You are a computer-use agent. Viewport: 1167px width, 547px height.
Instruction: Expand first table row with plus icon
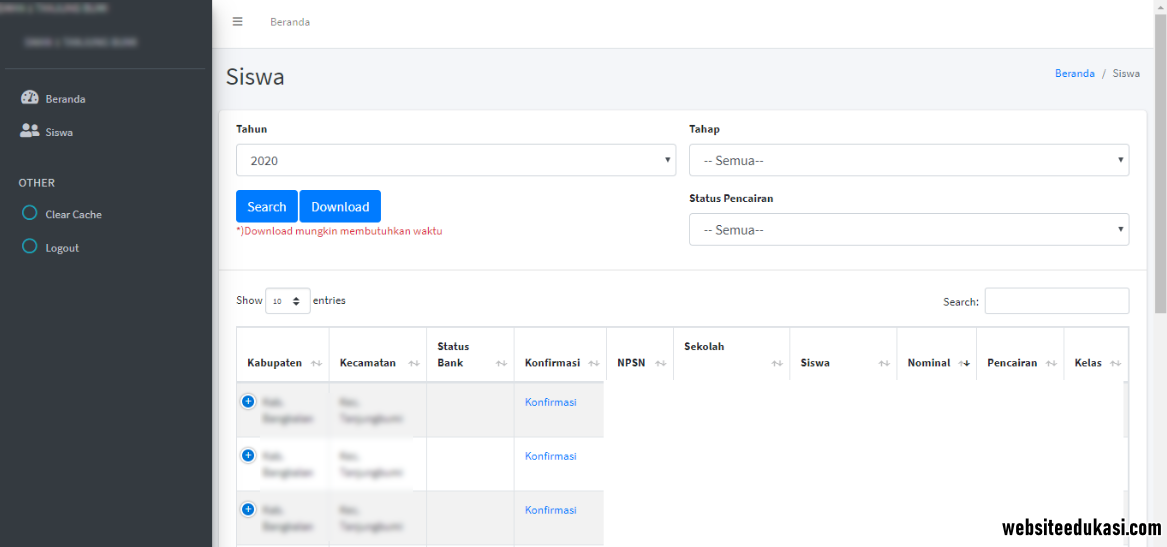[248, 401]
